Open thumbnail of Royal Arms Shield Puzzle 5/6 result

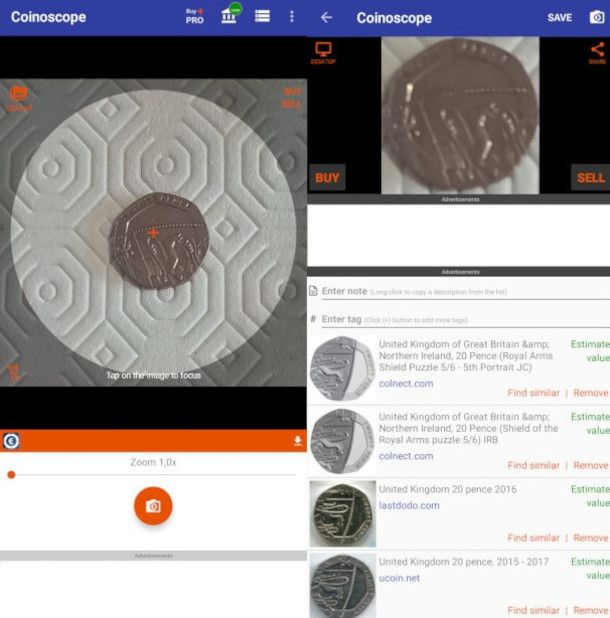[x=342, y=369]
